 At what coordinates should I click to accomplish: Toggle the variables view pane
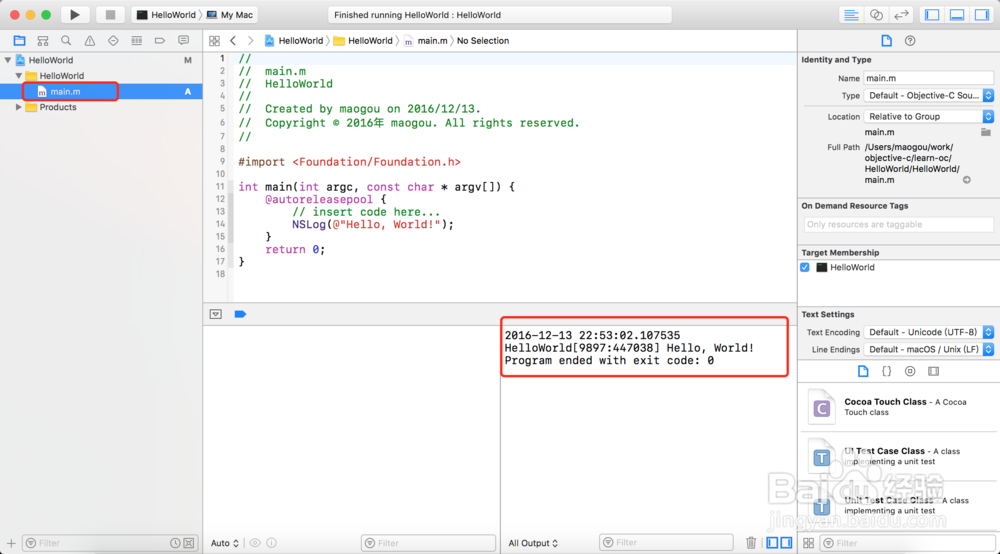(x=772, y=543)
